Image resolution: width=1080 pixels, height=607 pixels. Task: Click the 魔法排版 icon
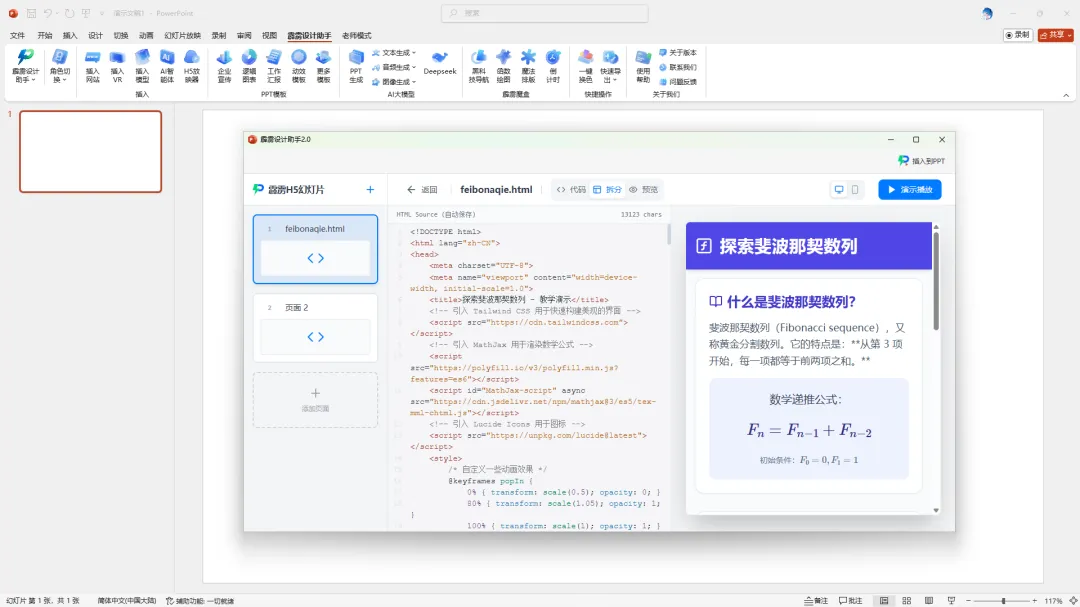(x=528, y=66)
